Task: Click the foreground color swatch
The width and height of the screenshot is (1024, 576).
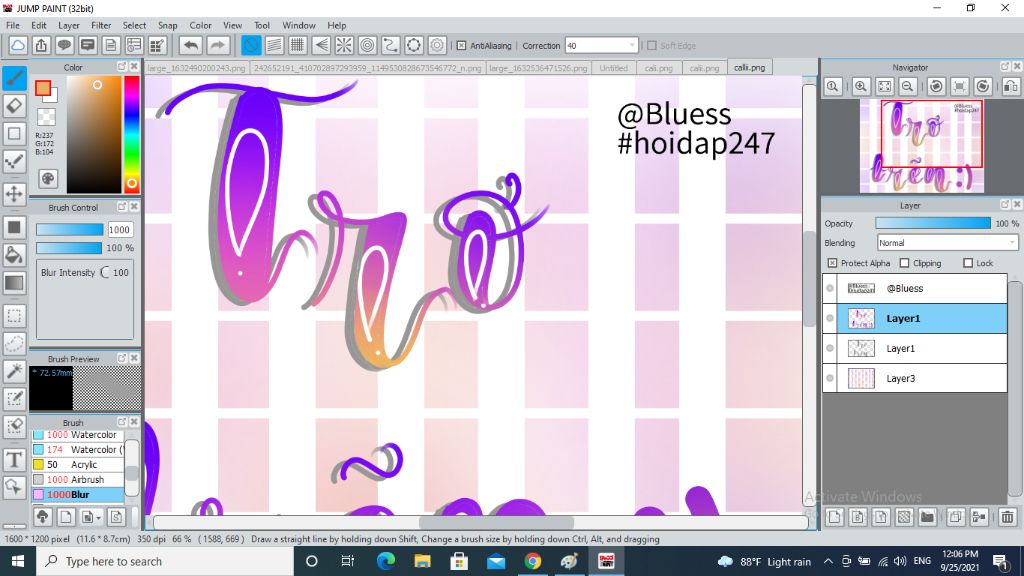Action: click(43, 88)
